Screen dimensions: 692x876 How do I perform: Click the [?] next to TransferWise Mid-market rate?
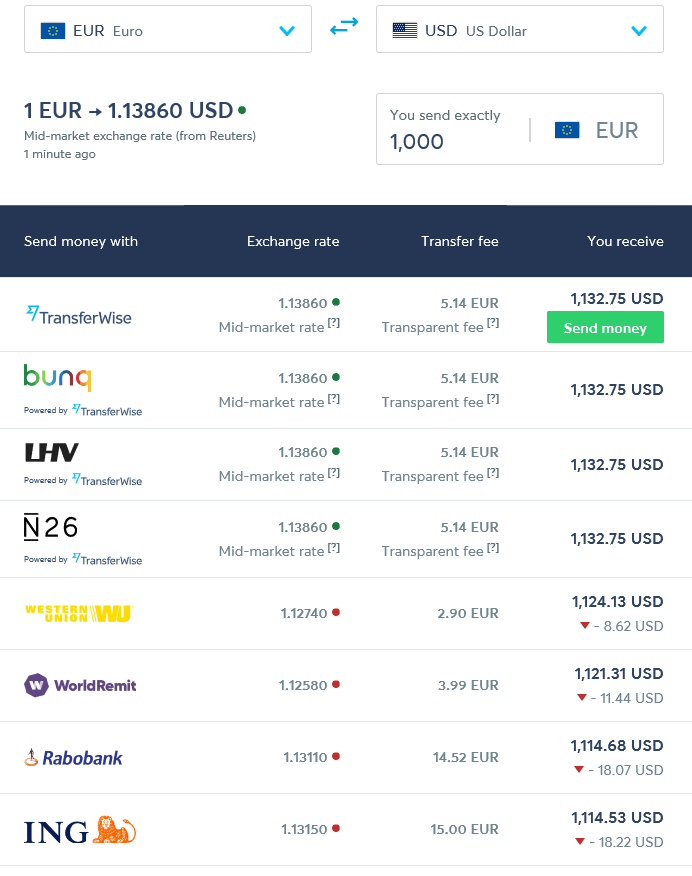pos(334,324)
